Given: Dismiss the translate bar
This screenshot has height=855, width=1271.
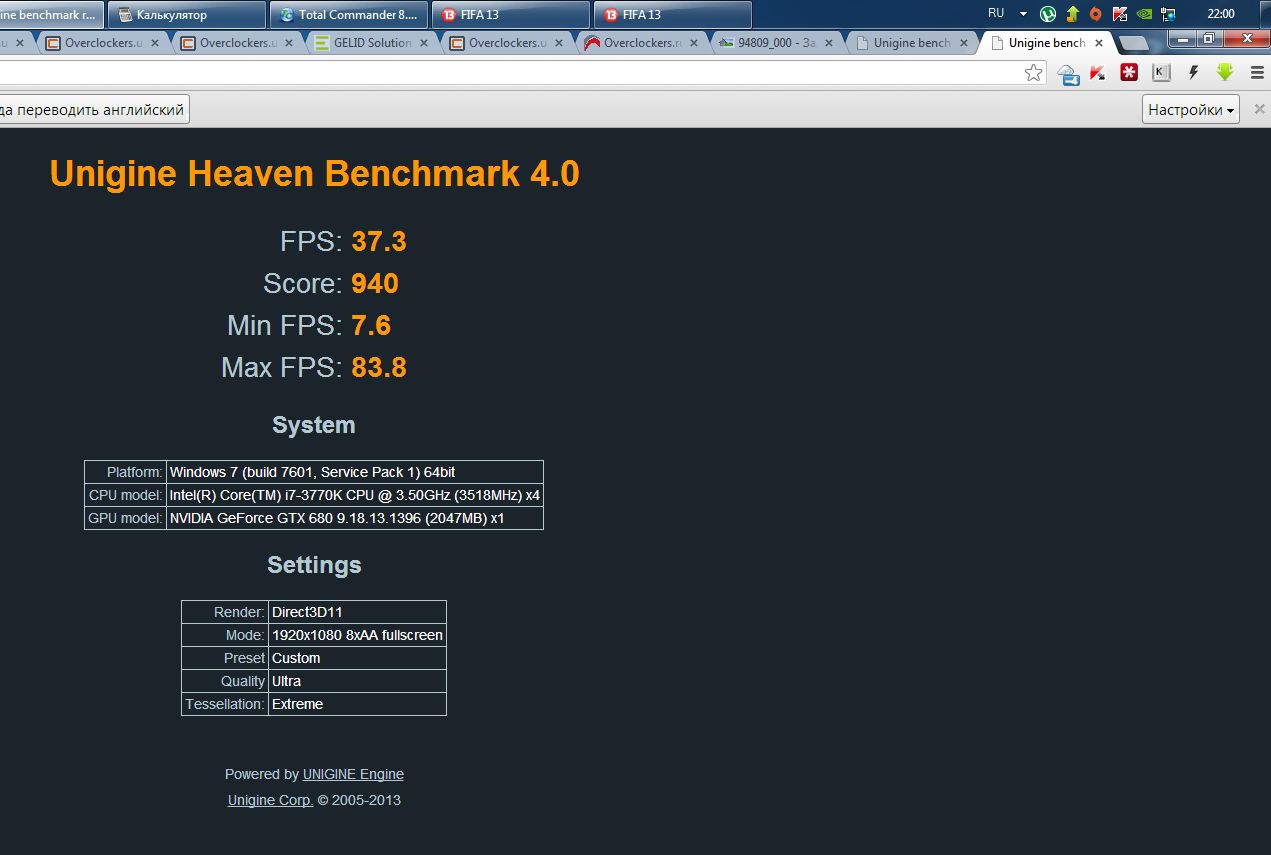Looking at the screenshot, I should [x=1259, y=110].
